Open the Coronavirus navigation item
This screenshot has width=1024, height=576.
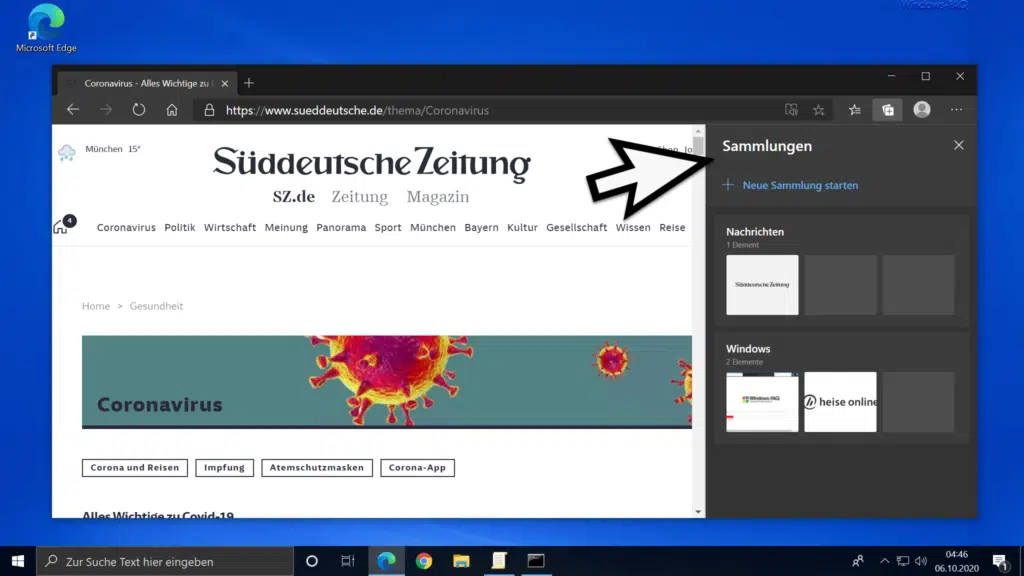(126, 227)
